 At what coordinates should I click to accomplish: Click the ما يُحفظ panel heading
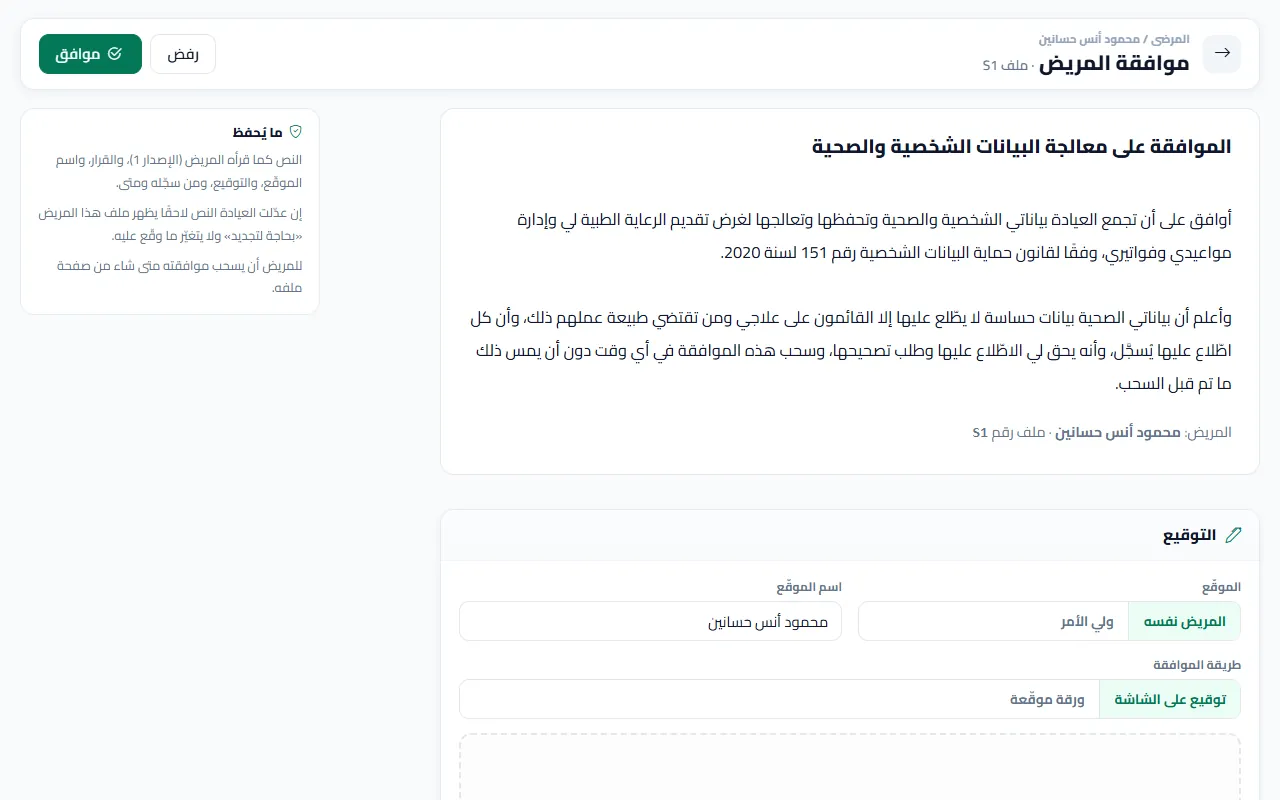258,131
